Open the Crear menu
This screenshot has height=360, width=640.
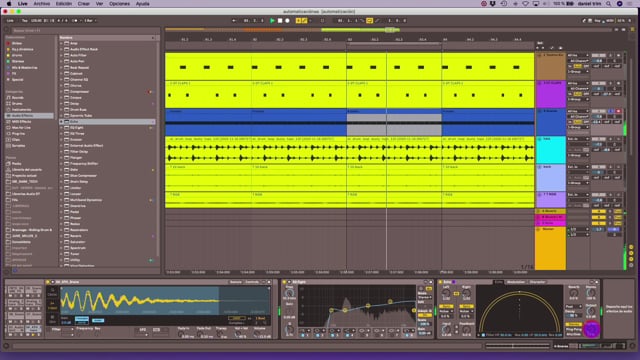click(x=84, y=4)
